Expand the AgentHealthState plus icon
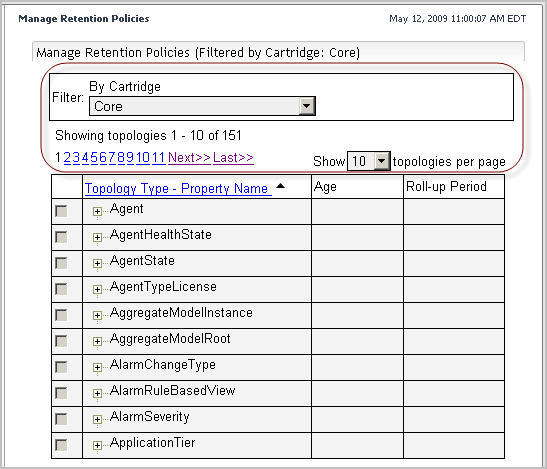The height and width of the screenshot is (469, 547). click(97, 237)
